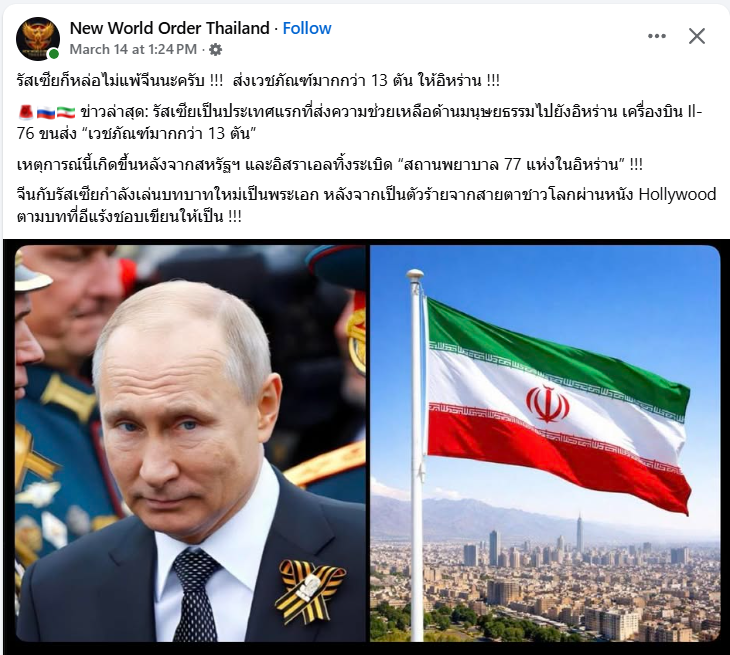The width and height of the screenshot is (730, 655).
Task: Open the New World Order Thailand profile avatar
Action: (38, 39)
